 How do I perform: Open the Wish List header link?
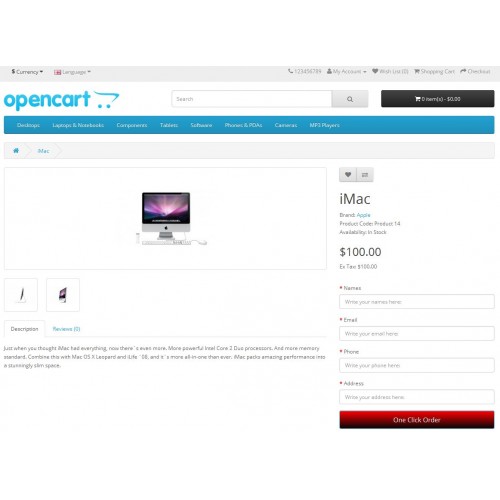coord(390,71)
